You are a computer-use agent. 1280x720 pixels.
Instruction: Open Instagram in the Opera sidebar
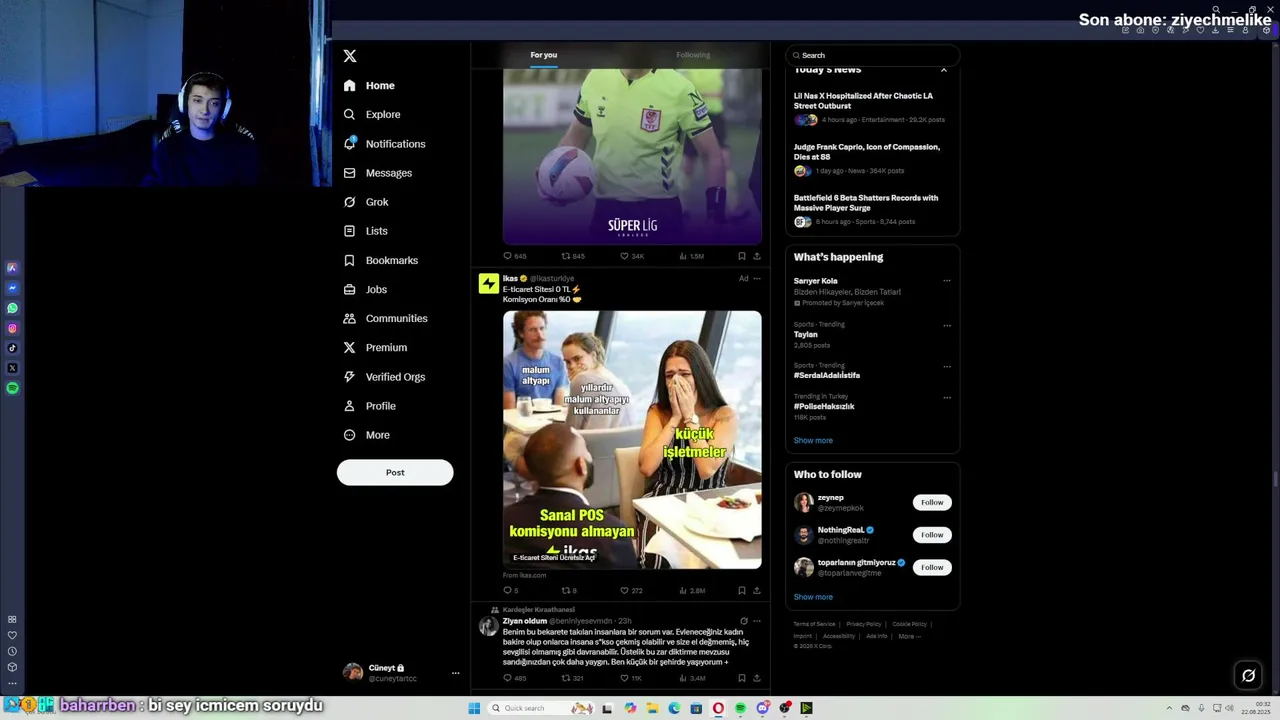(x=12, y=328)
